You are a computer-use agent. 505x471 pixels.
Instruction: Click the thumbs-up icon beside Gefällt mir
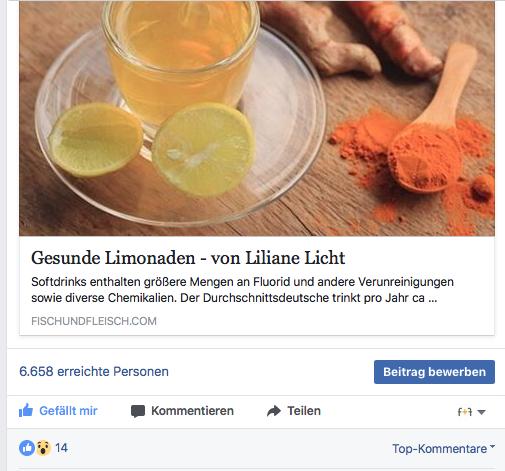coord(26,411)
